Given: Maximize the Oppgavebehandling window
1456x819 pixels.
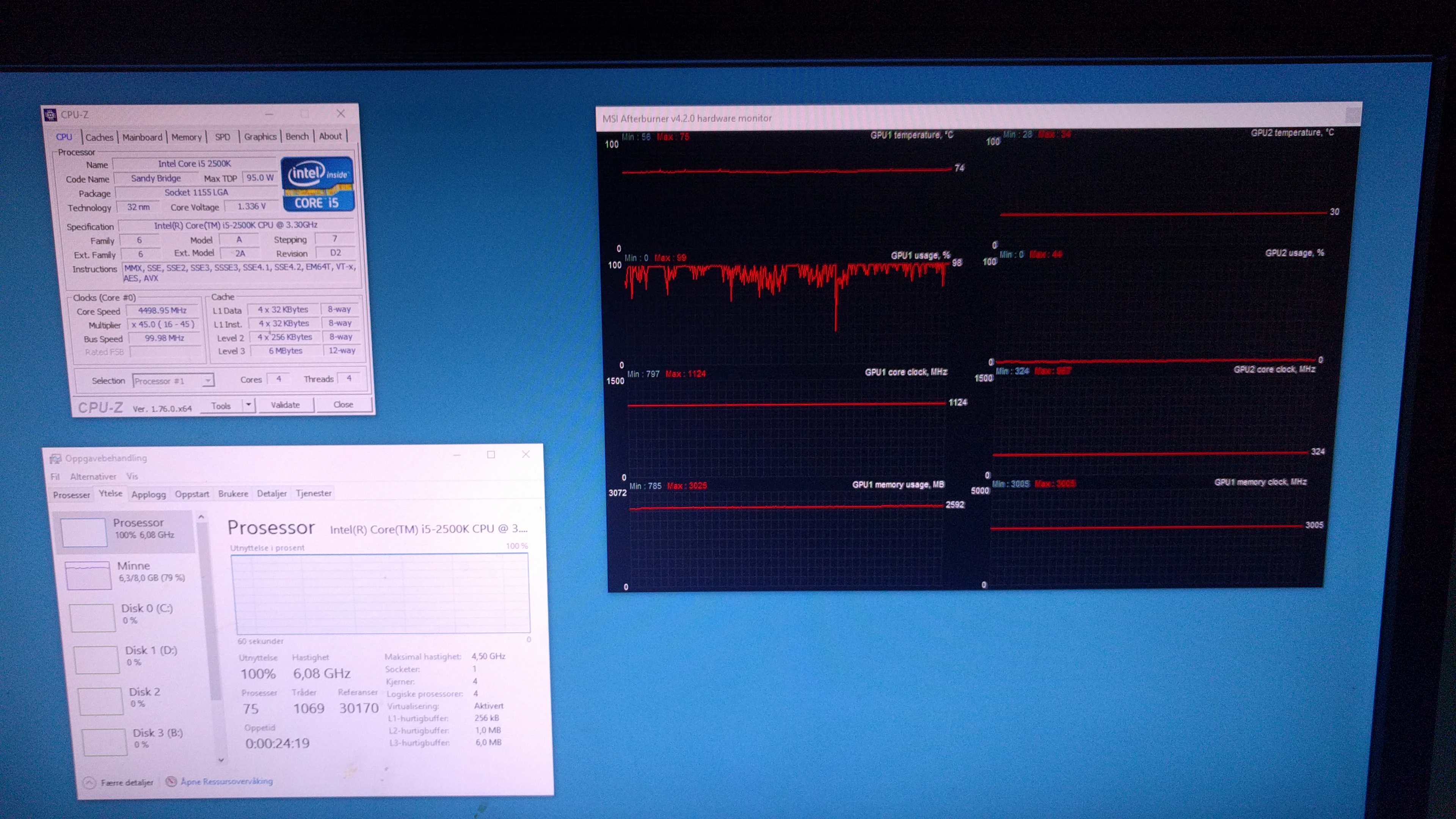Looking at the screenshot, I should 491,455.
